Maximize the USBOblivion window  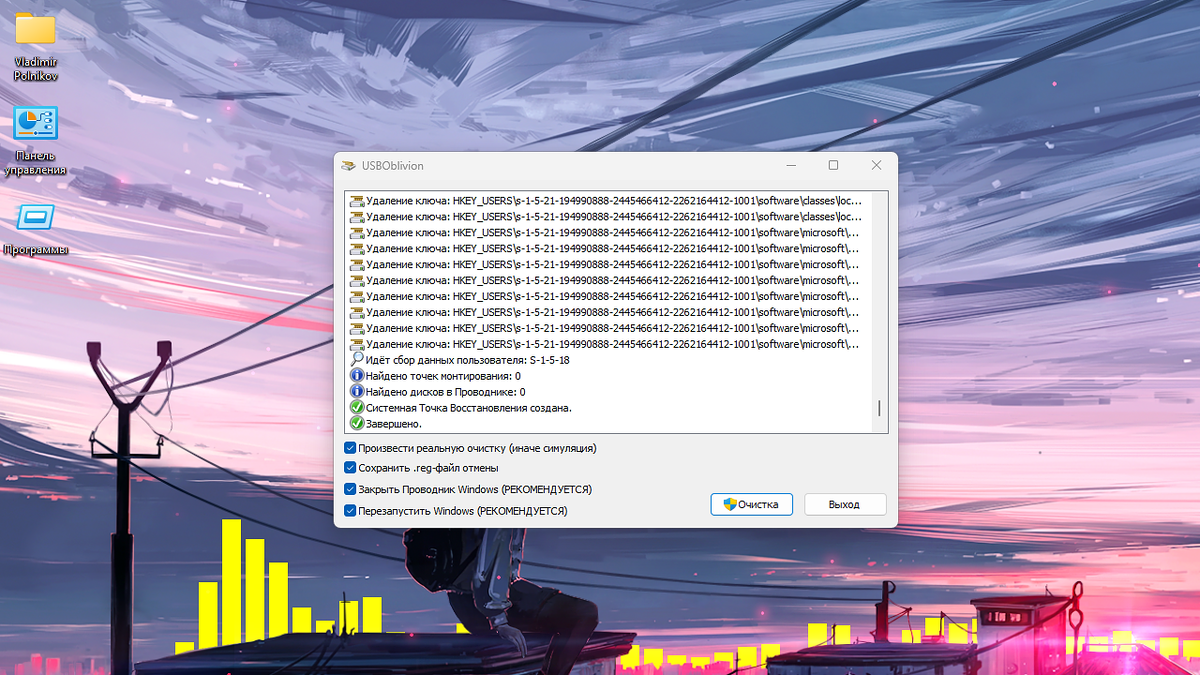pyautogui.click(x=833, y=166)
